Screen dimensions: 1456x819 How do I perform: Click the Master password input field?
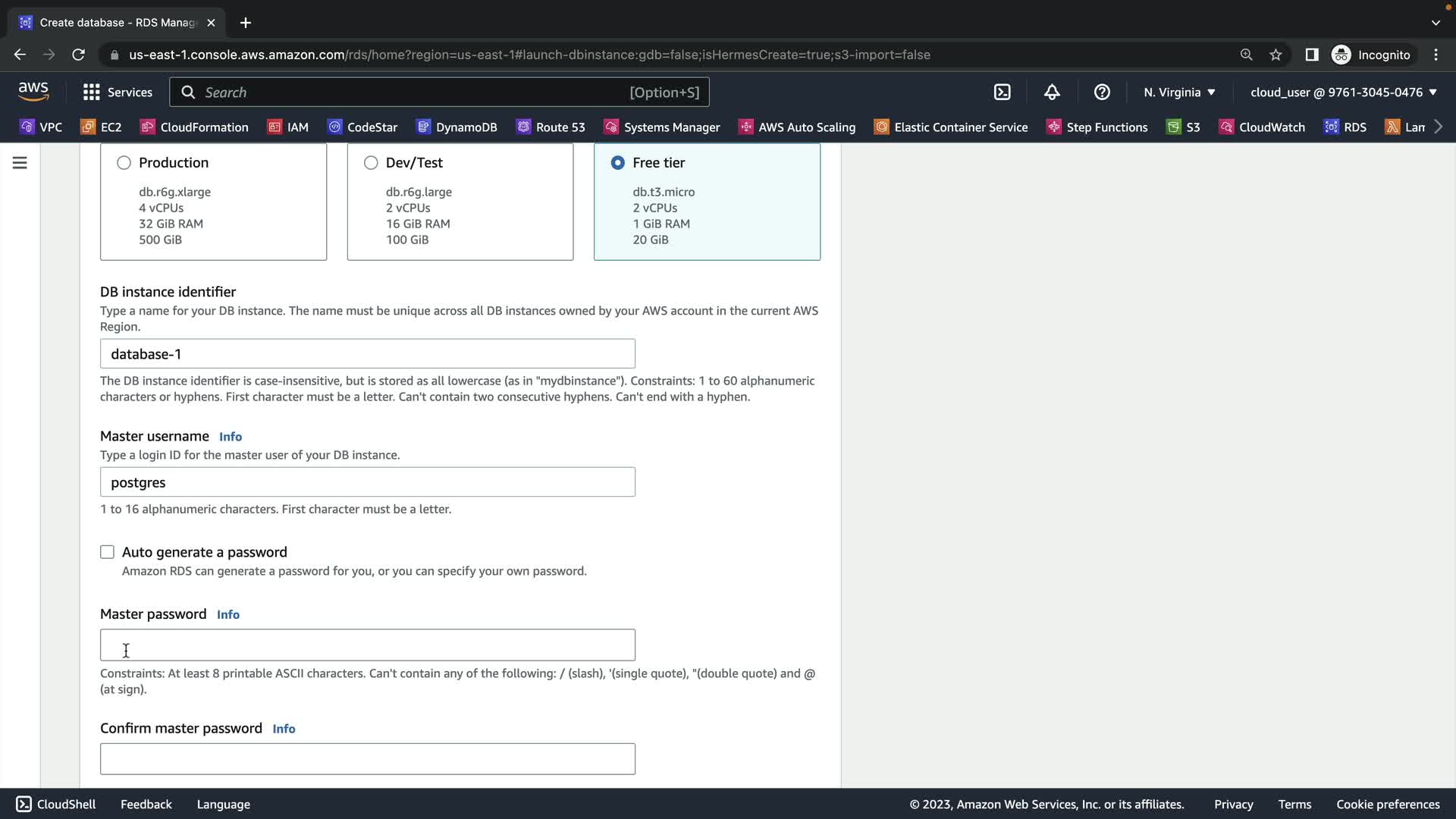click(x=367, y=645)
